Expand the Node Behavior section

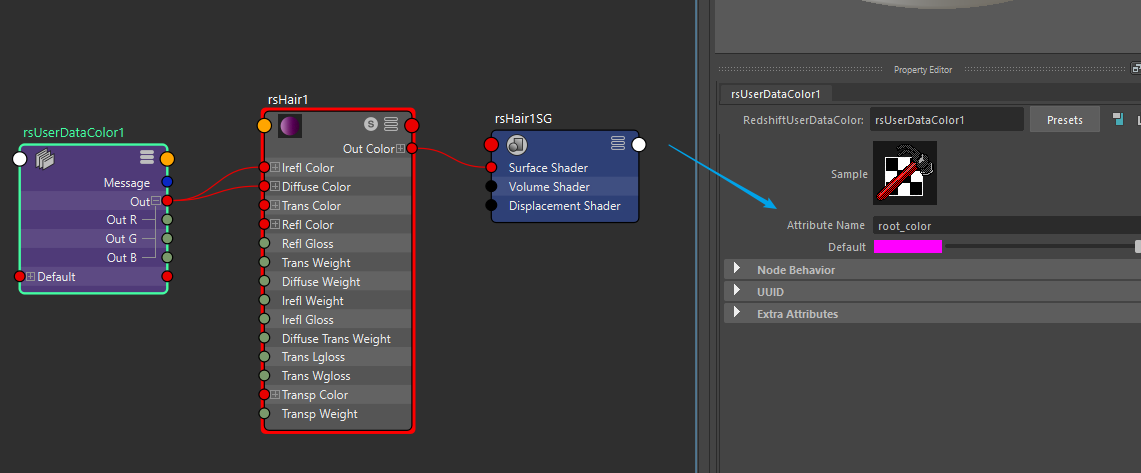click(x=736, y=269)
